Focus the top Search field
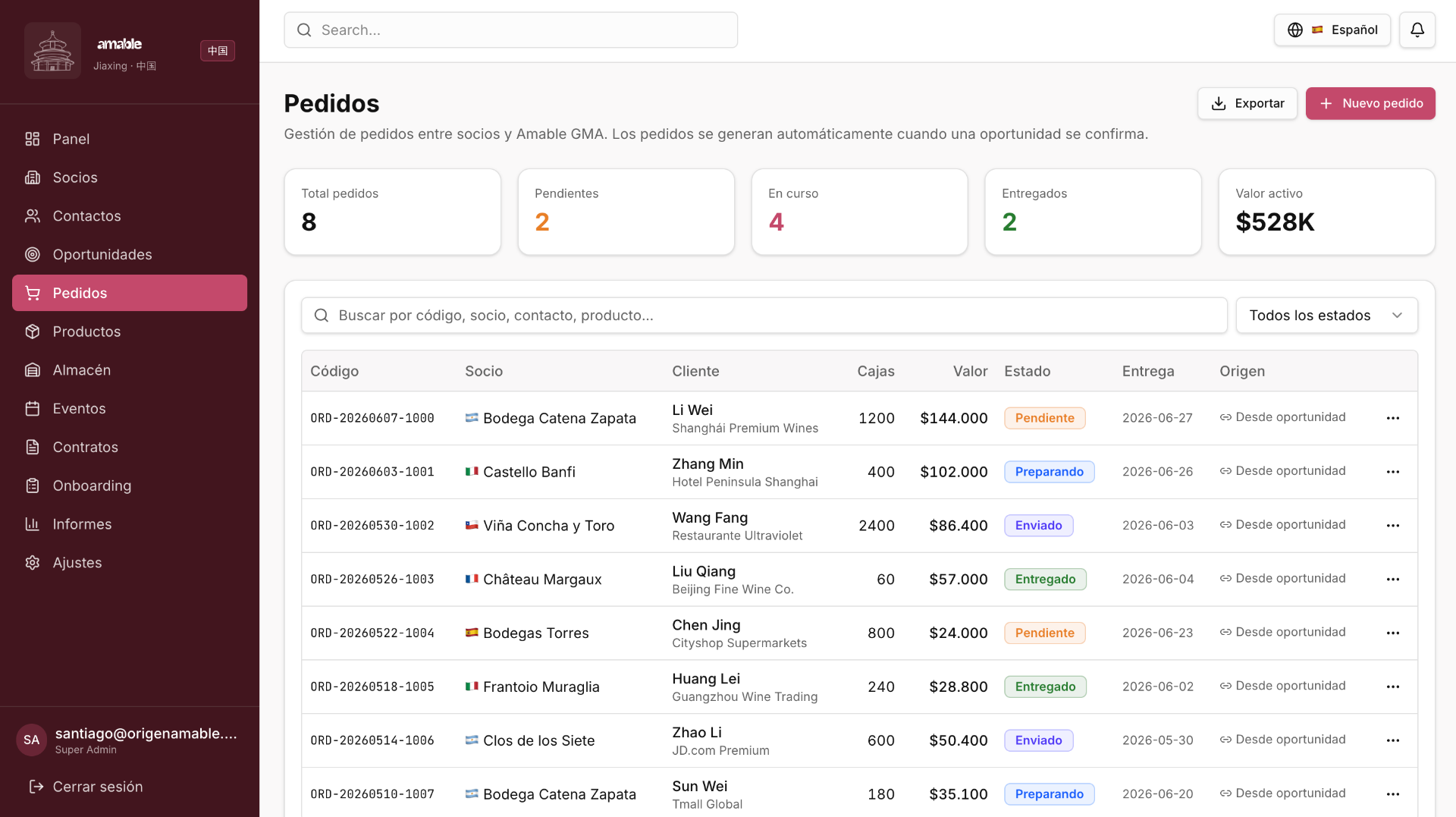This screenshot has height=817, width=1456. (x=510, y=30)
